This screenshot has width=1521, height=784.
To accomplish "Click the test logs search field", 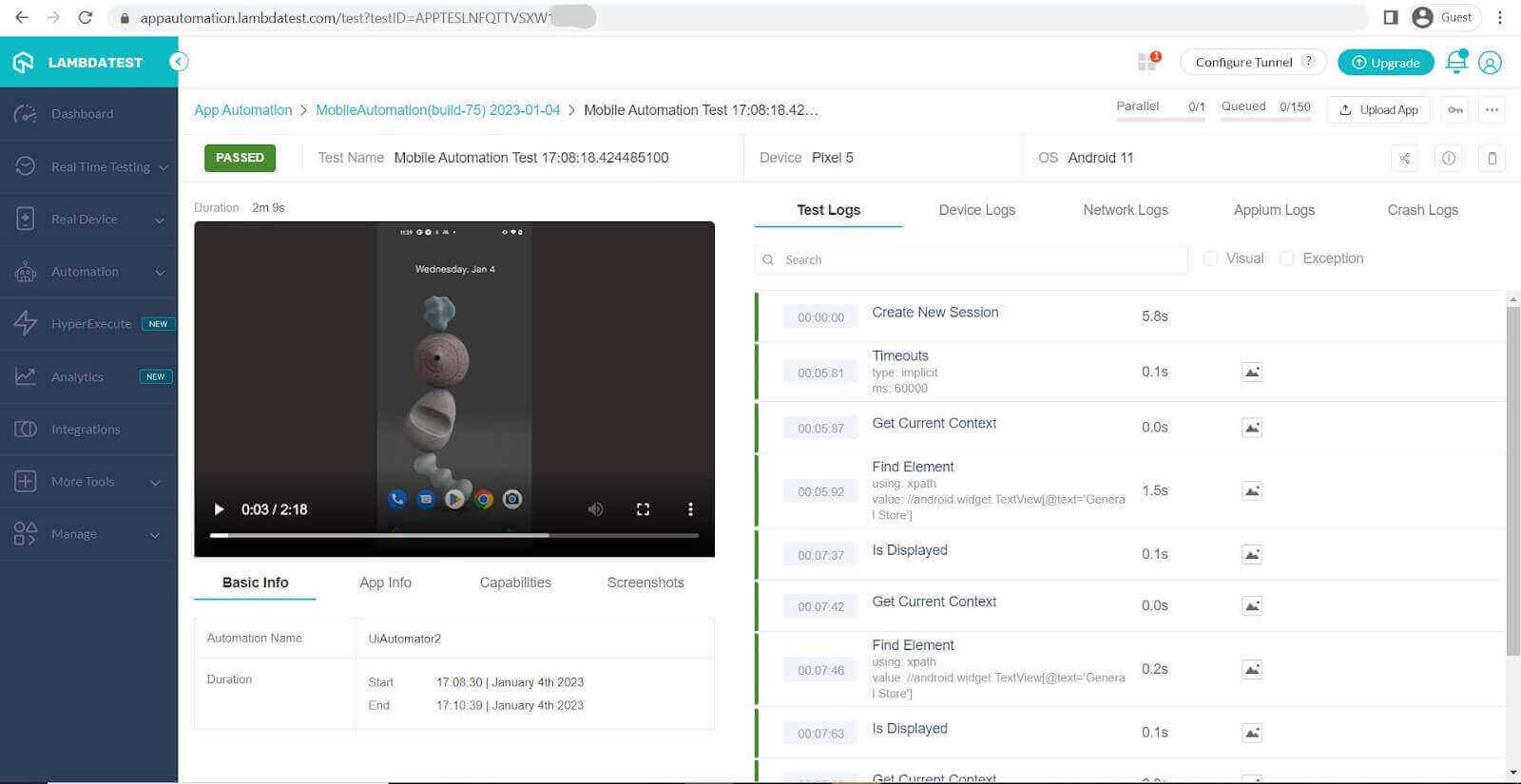I will tap(971, 259).
